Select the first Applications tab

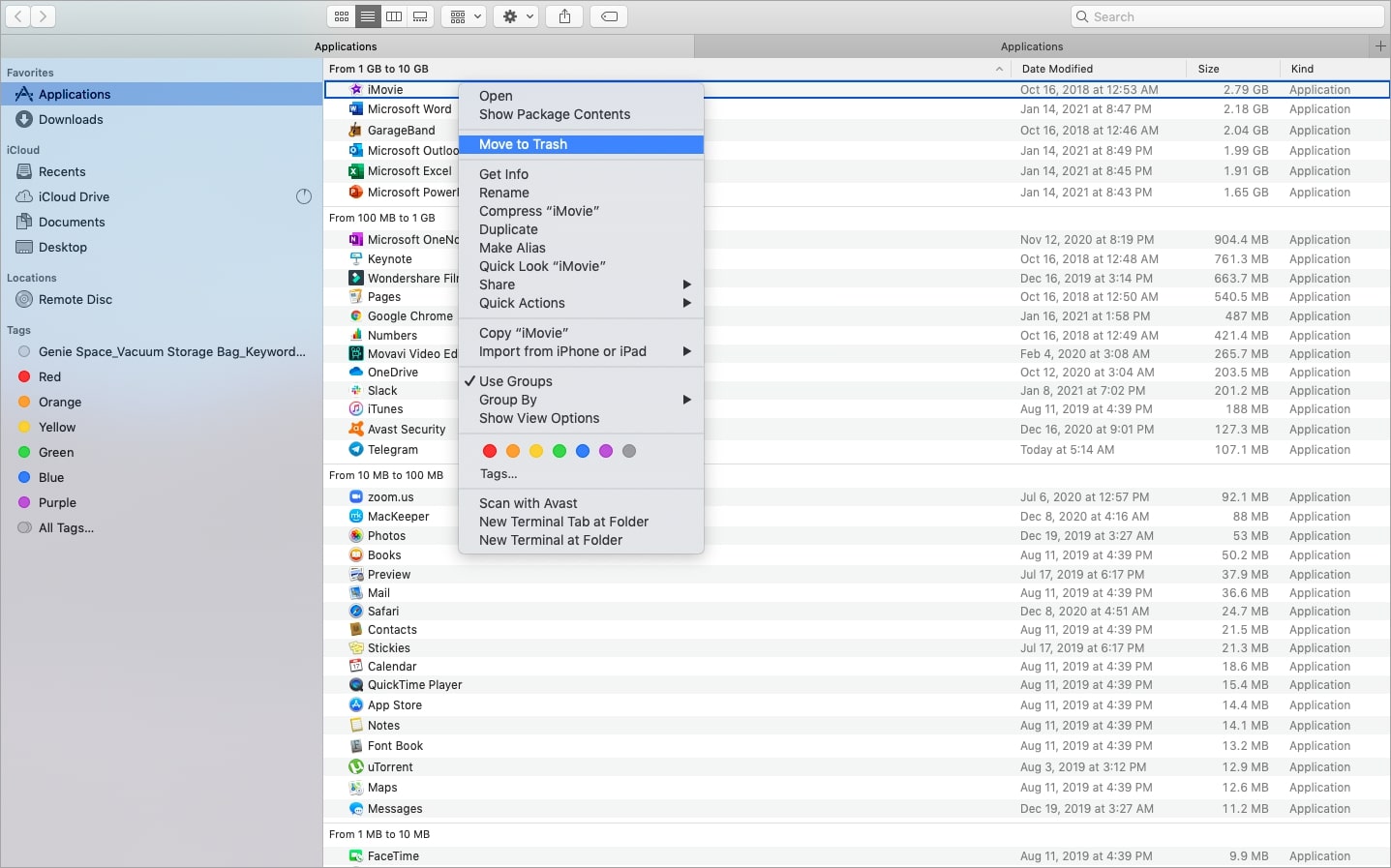pos(346,46)
